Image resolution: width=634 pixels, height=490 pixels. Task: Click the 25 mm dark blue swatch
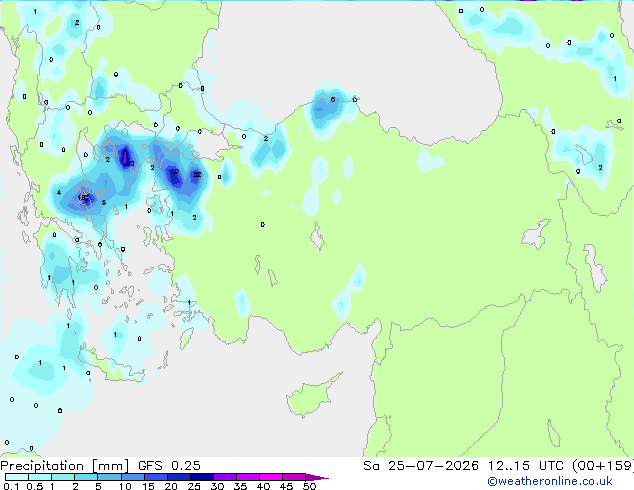click(x=202, y=477)
